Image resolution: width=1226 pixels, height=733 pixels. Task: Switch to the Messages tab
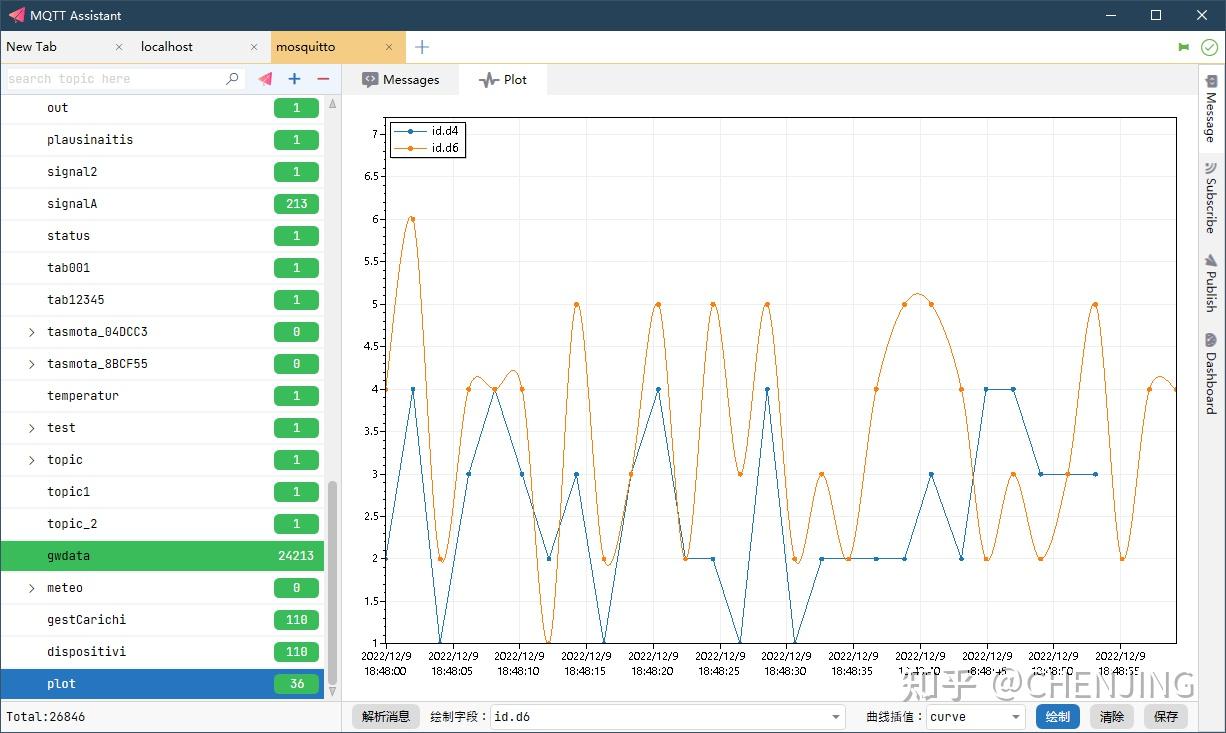pos(402,78)
